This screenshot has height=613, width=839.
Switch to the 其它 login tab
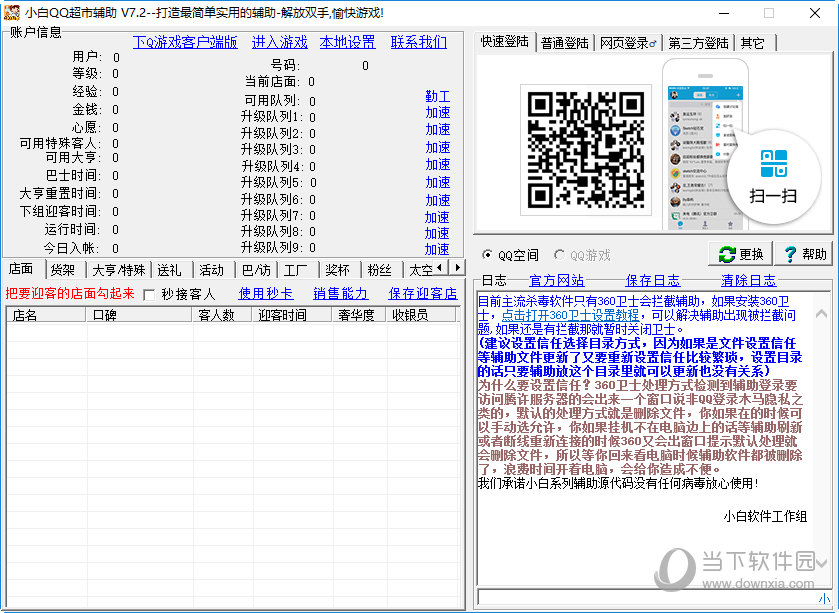click(x=754, y=43)
